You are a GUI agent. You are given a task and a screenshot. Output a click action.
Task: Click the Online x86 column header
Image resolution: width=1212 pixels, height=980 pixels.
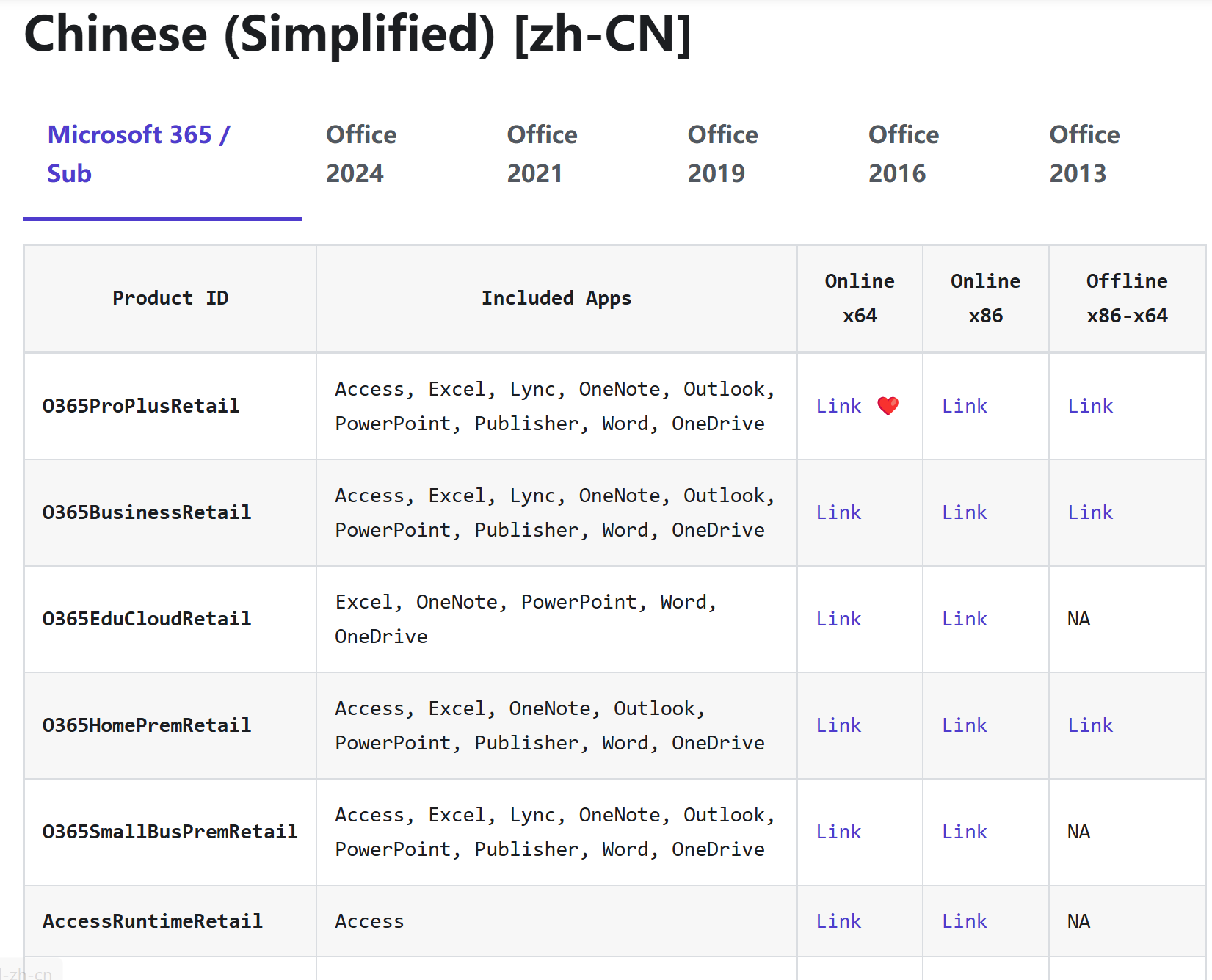tap(986, 298)
